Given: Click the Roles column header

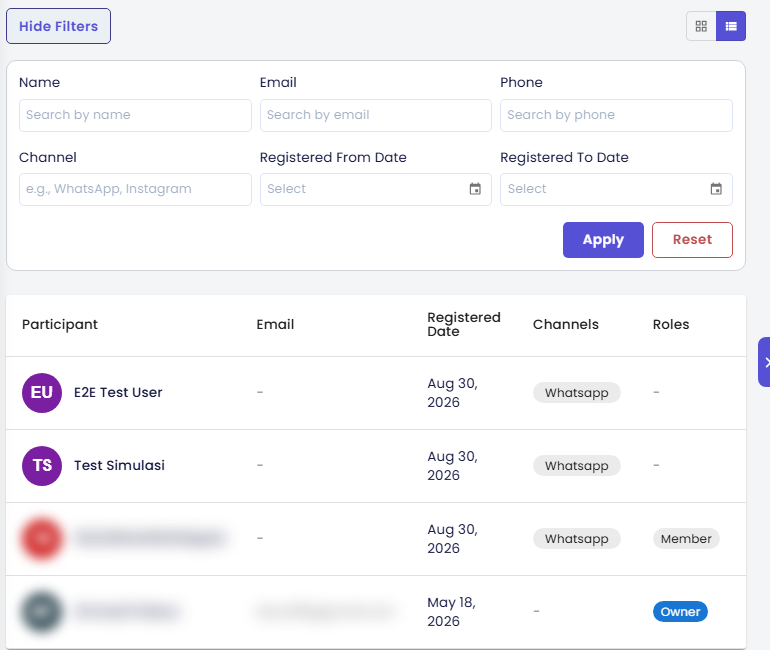Looking at the screenshot, I should (671, 325).
